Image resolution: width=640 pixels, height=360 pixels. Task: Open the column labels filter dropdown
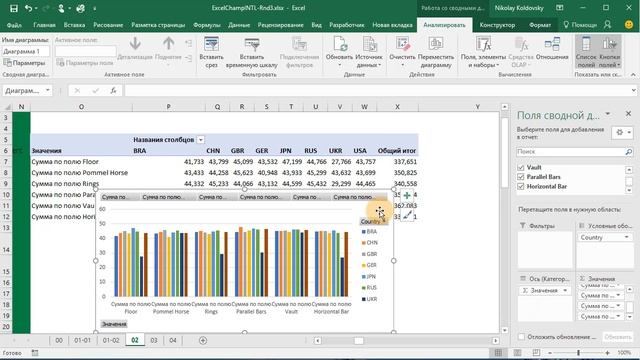click(x=200, y=140)
